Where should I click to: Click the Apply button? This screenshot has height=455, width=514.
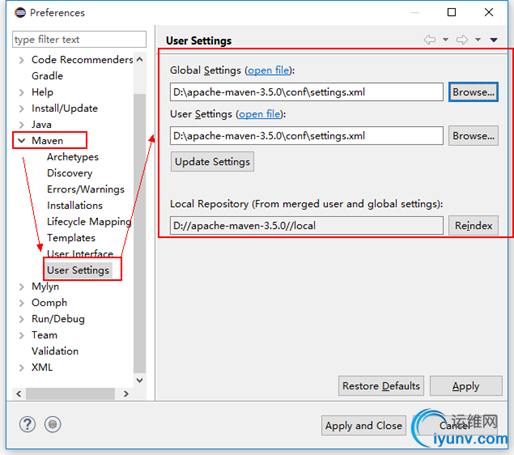466,386
